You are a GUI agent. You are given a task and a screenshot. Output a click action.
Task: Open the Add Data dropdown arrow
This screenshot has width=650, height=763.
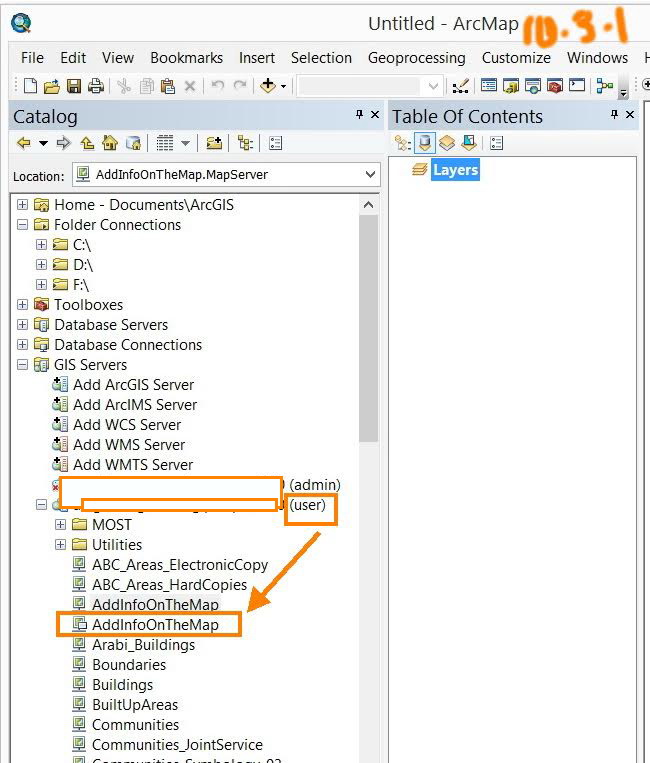[283, 87]
